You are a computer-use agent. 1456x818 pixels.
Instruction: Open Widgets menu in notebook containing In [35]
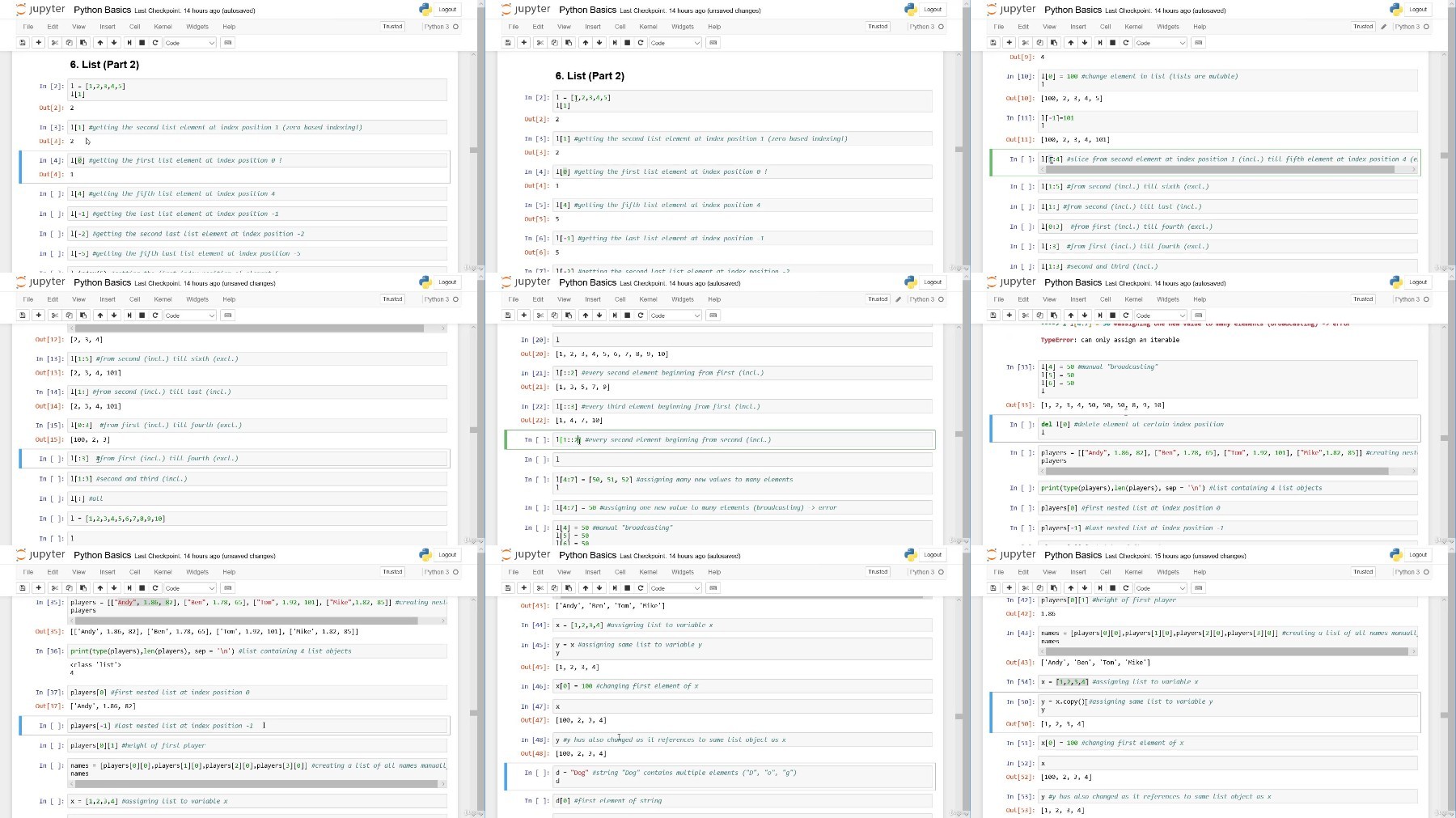pyautogui.click(x=197, y=572)
